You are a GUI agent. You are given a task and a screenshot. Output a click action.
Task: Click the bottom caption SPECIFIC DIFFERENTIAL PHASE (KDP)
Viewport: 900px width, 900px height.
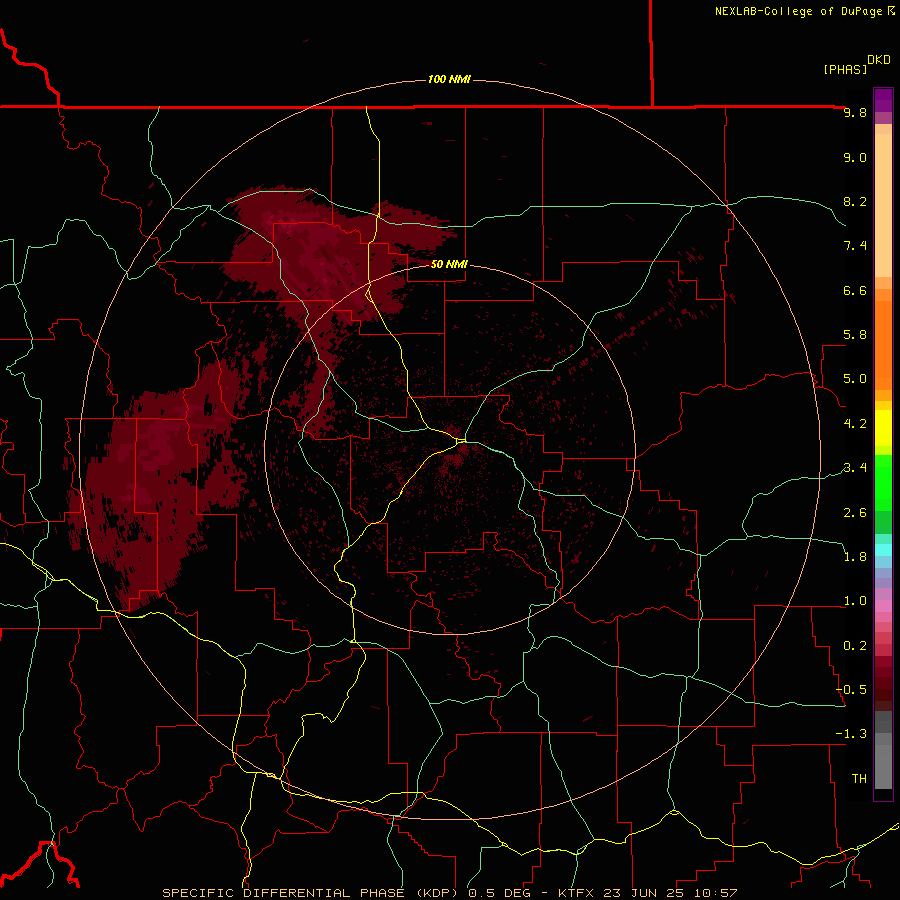click(x=312, y=893)
